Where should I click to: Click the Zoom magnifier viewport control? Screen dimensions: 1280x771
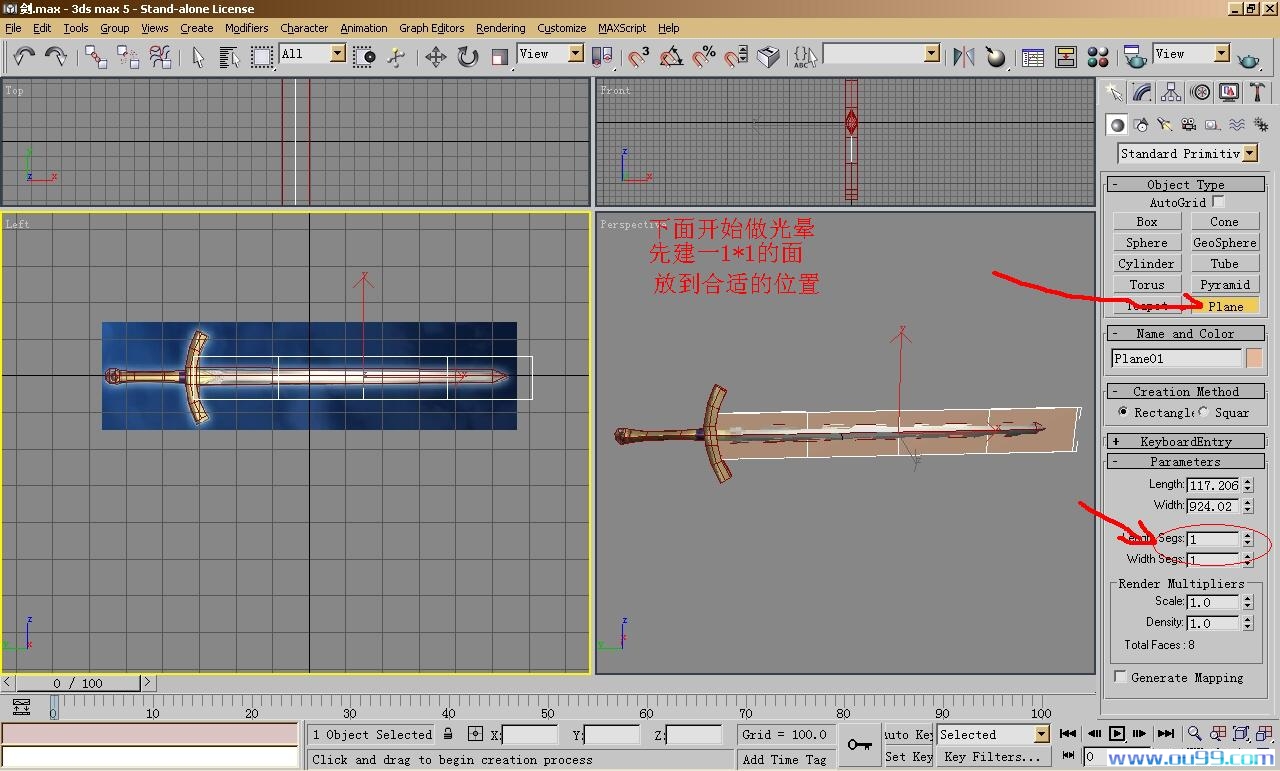1194,734
